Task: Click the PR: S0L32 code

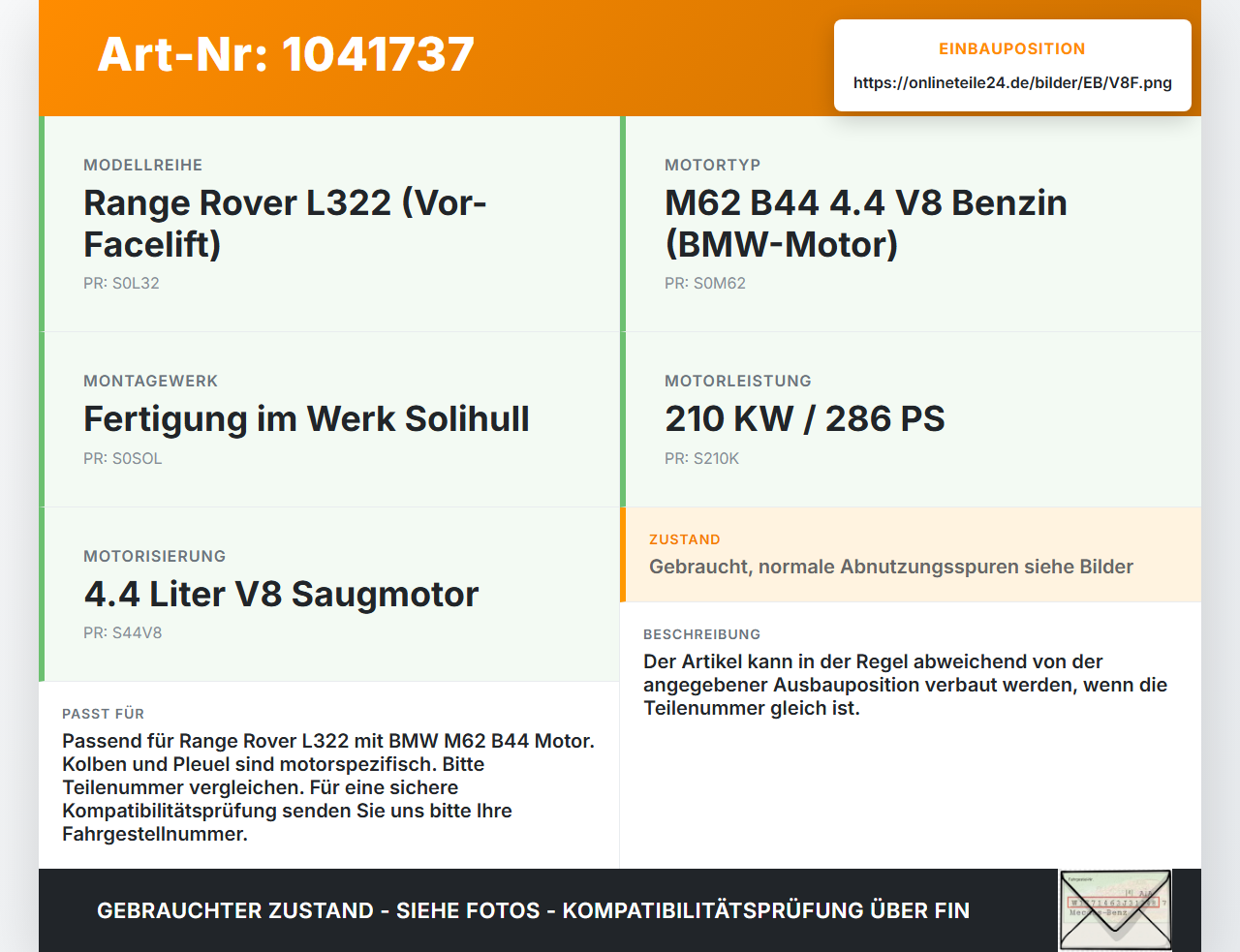Action: point(121,283)
